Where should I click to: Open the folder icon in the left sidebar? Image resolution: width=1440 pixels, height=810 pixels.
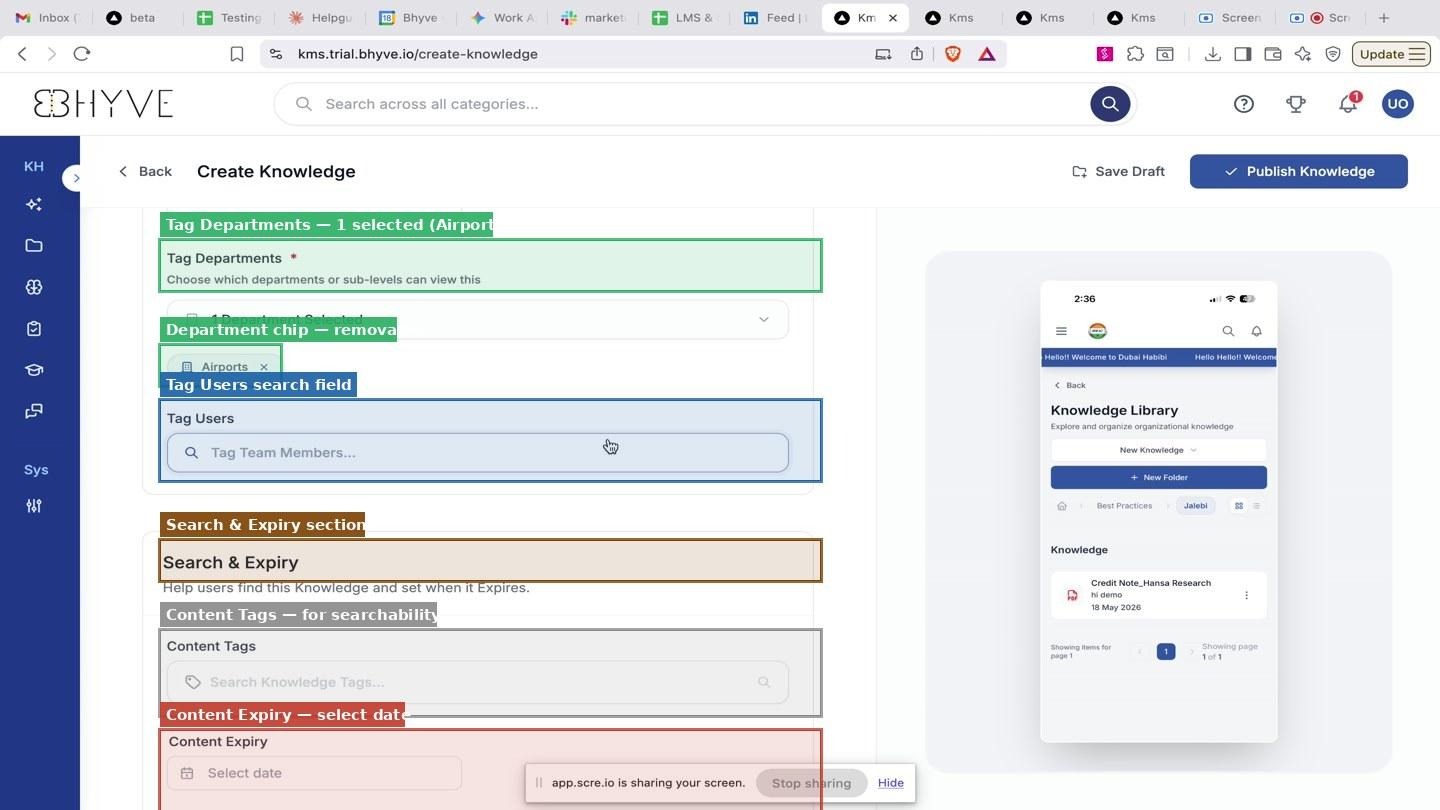[34, 246]
